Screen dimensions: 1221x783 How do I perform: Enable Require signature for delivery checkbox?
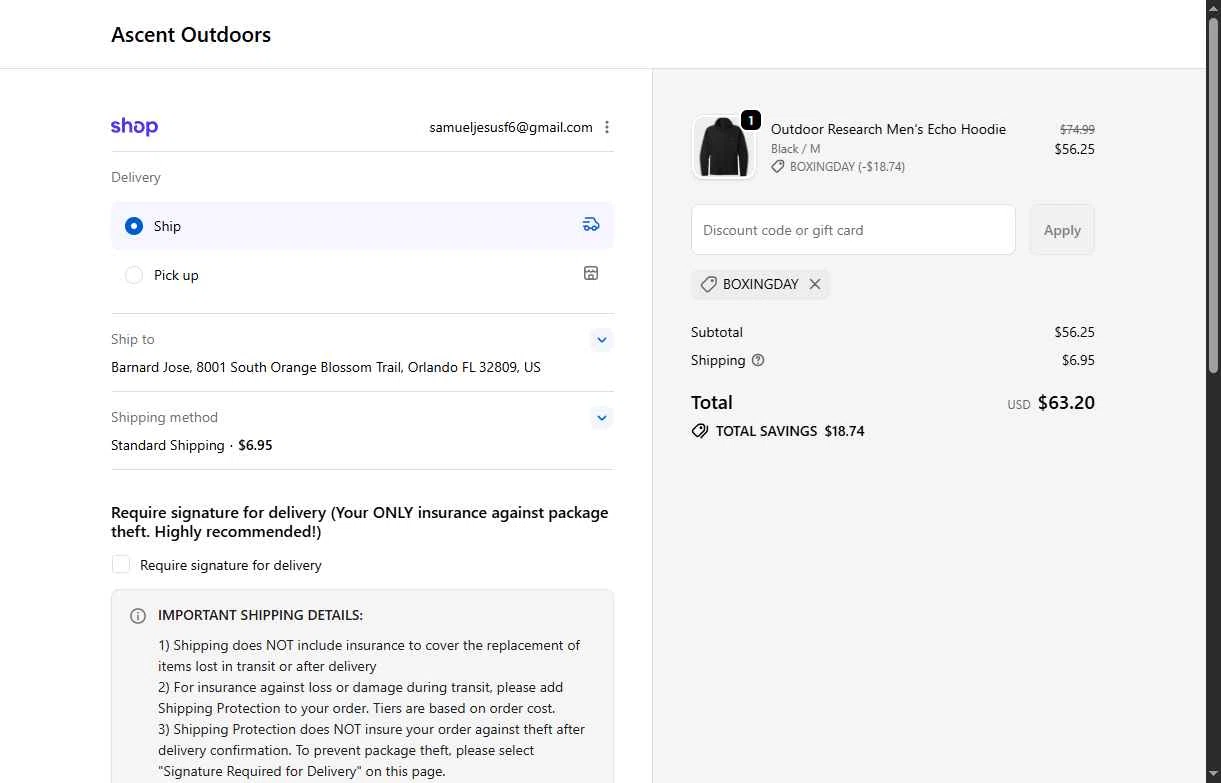pos(121,564)
